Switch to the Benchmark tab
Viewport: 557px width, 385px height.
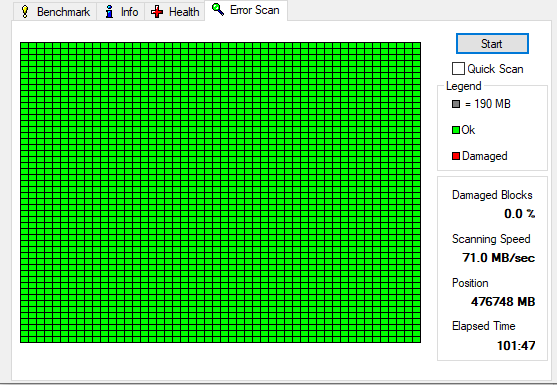coord(55,11)
